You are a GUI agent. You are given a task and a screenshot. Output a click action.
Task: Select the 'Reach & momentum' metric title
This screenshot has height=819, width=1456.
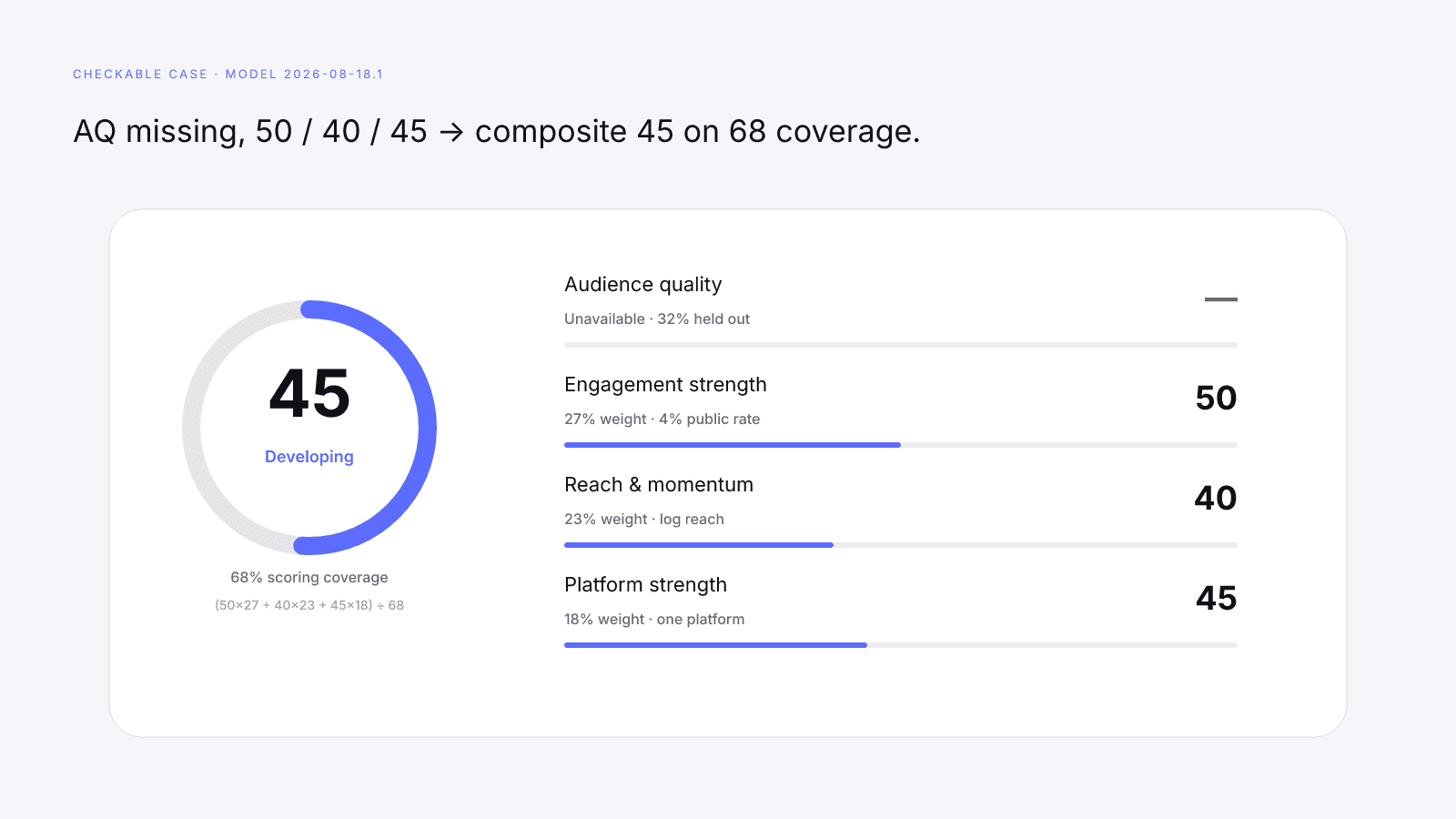[x=659, y=485]
